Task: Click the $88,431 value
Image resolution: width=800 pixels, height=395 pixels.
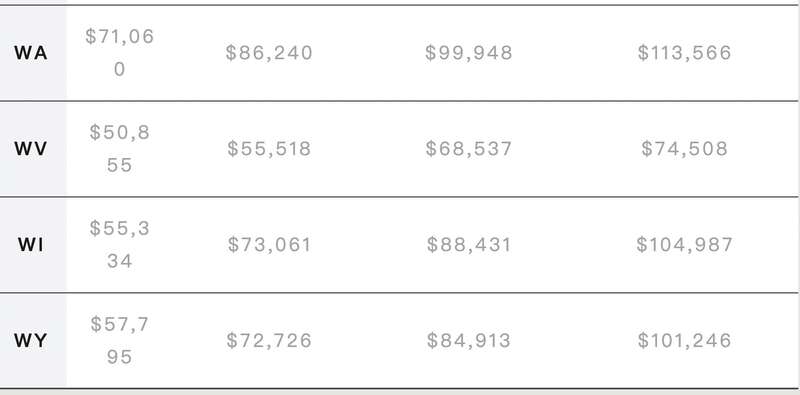Action: coord(469,245)
